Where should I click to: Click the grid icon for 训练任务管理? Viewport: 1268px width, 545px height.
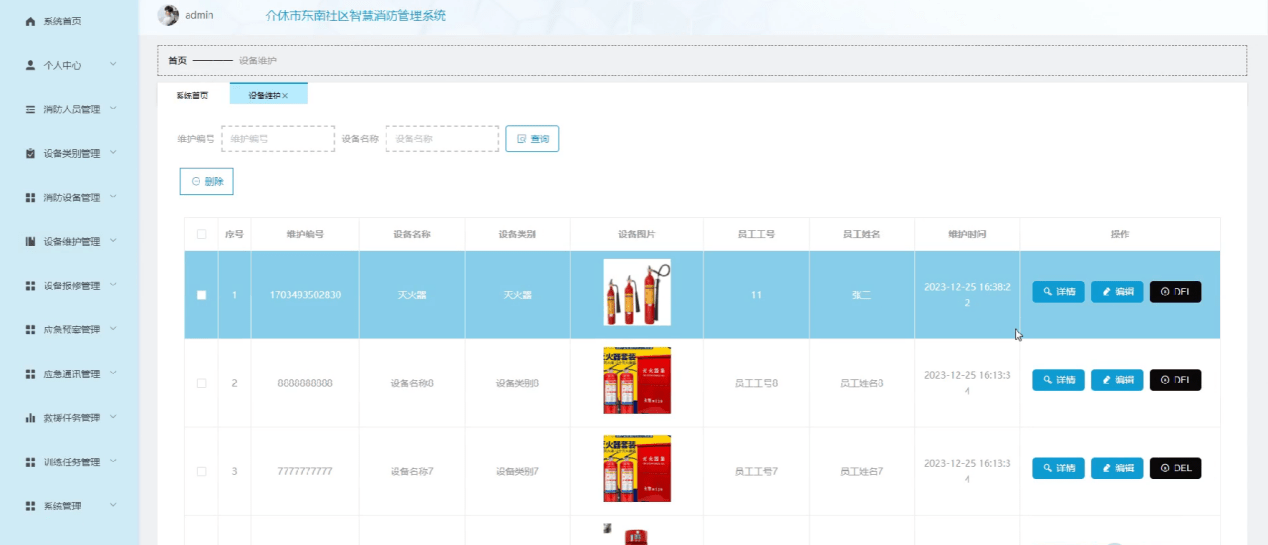tap(30, 462)
